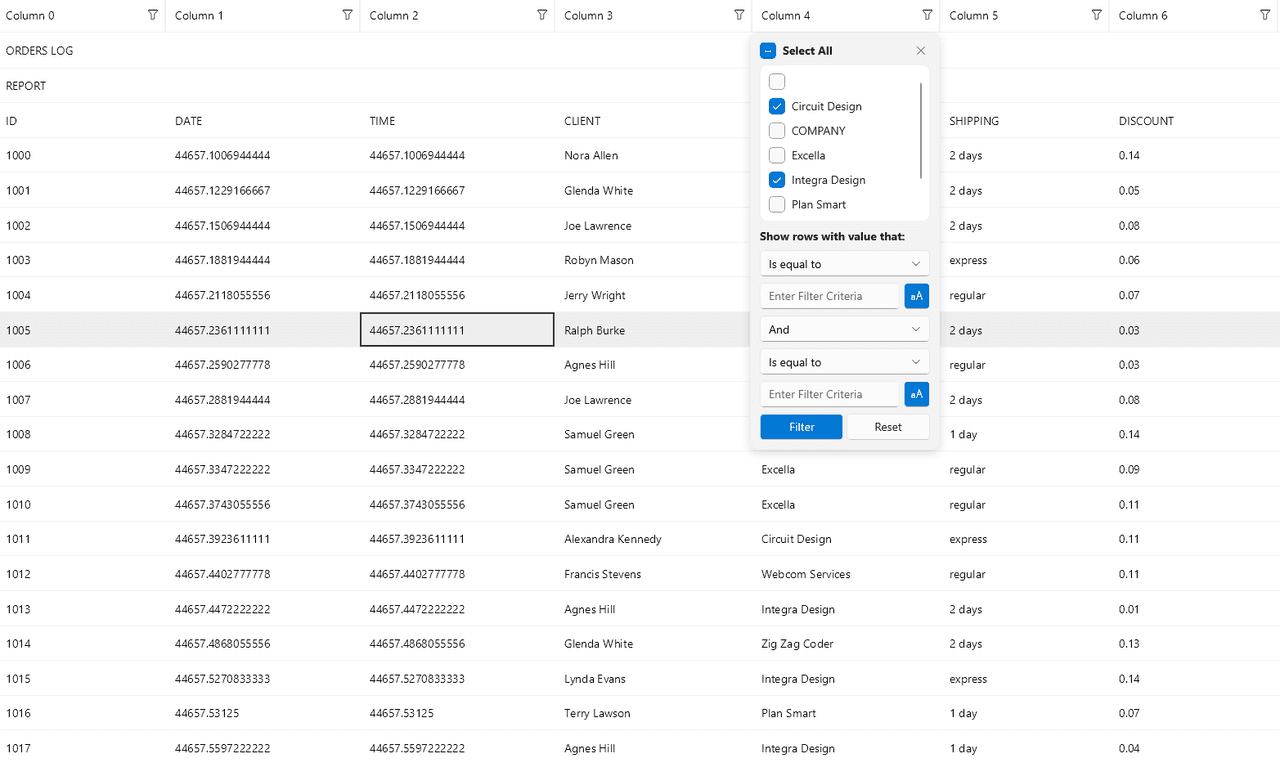Open the filter icon for Column 3
The image size is (1280, 762).
tap(739, 15)
